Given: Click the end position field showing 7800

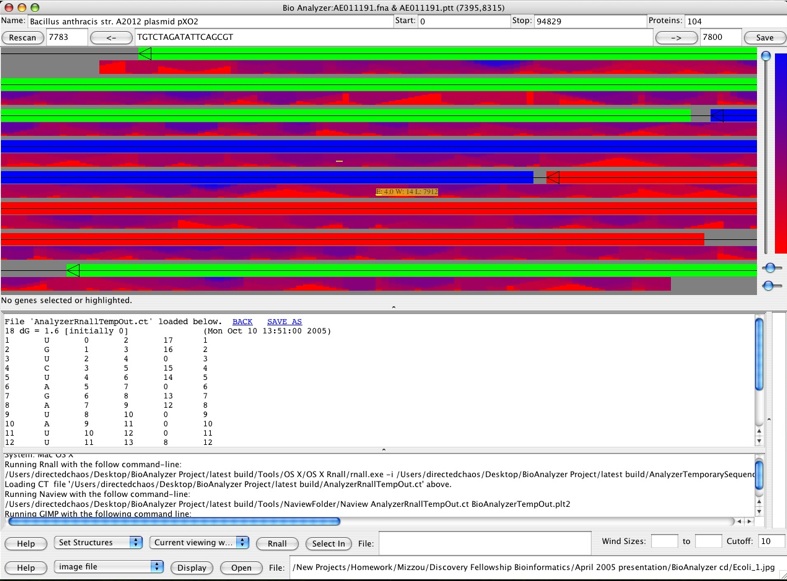Looking at the screenshot, I should 720,37.
